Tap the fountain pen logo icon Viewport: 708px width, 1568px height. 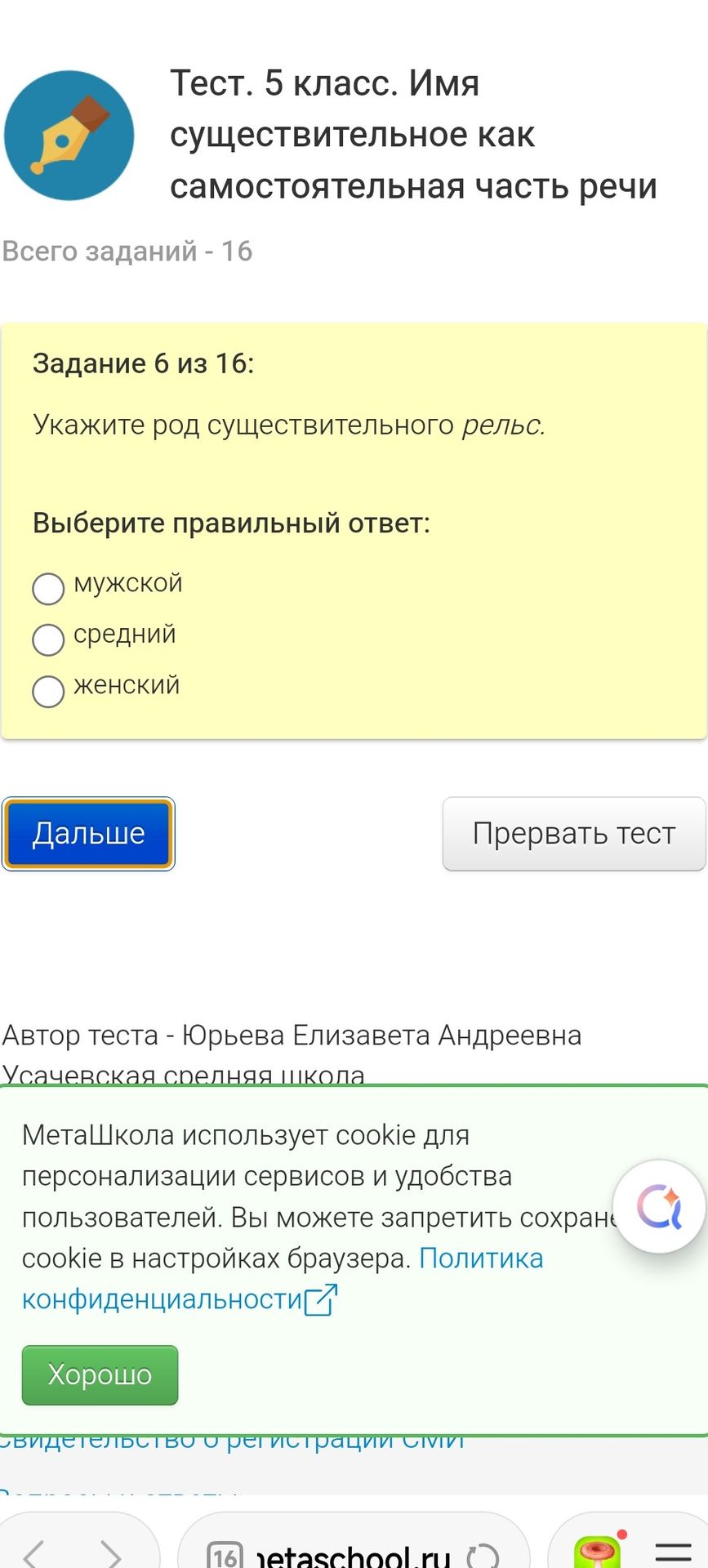69,136
